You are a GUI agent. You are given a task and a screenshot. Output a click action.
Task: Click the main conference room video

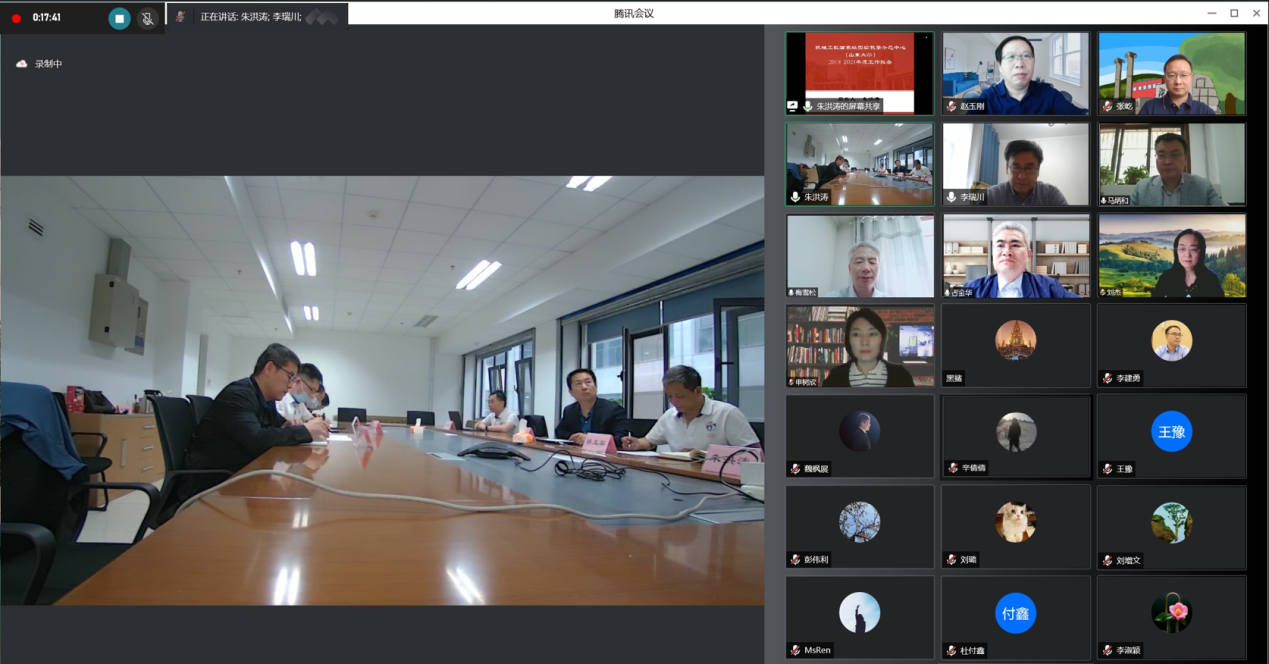[x=382, y=390]
